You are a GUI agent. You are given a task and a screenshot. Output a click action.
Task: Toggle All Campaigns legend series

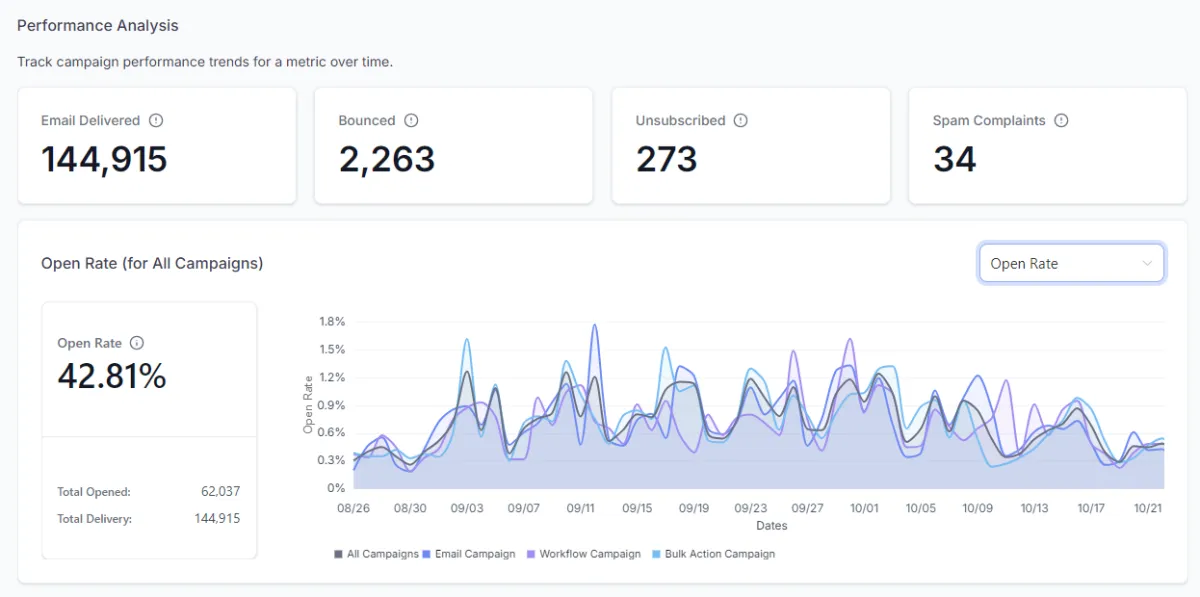click(x=375, y=554)
